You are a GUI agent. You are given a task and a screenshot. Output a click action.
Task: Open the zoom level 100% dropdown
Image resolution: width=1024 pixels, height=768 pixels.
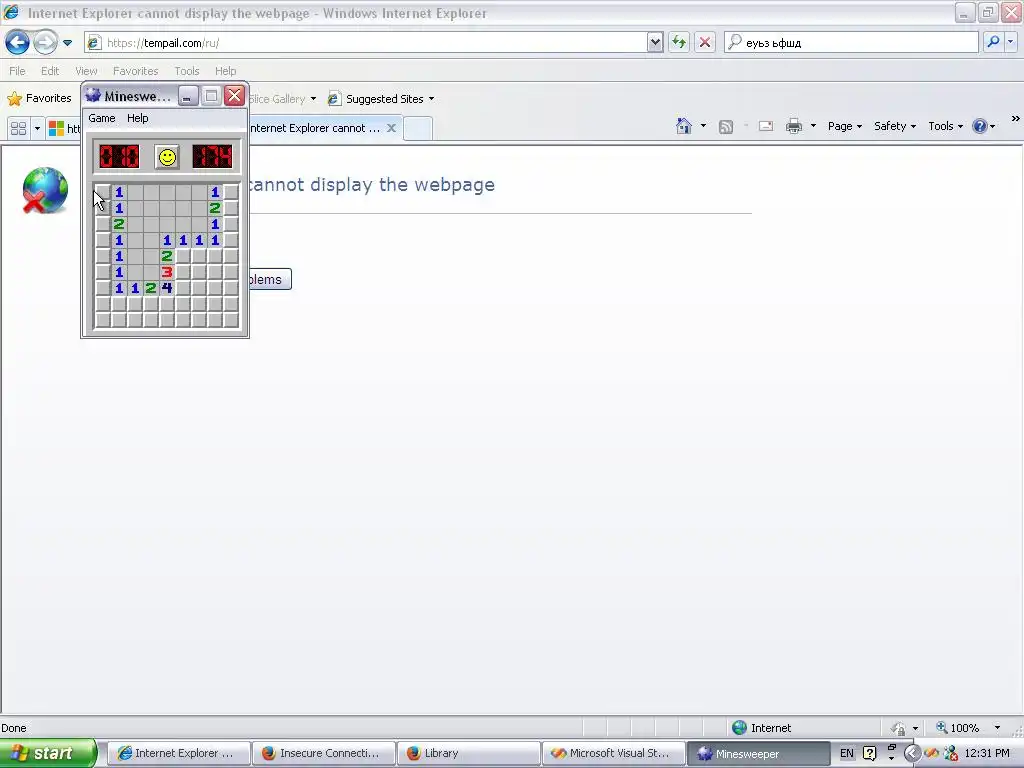(997, 728)
